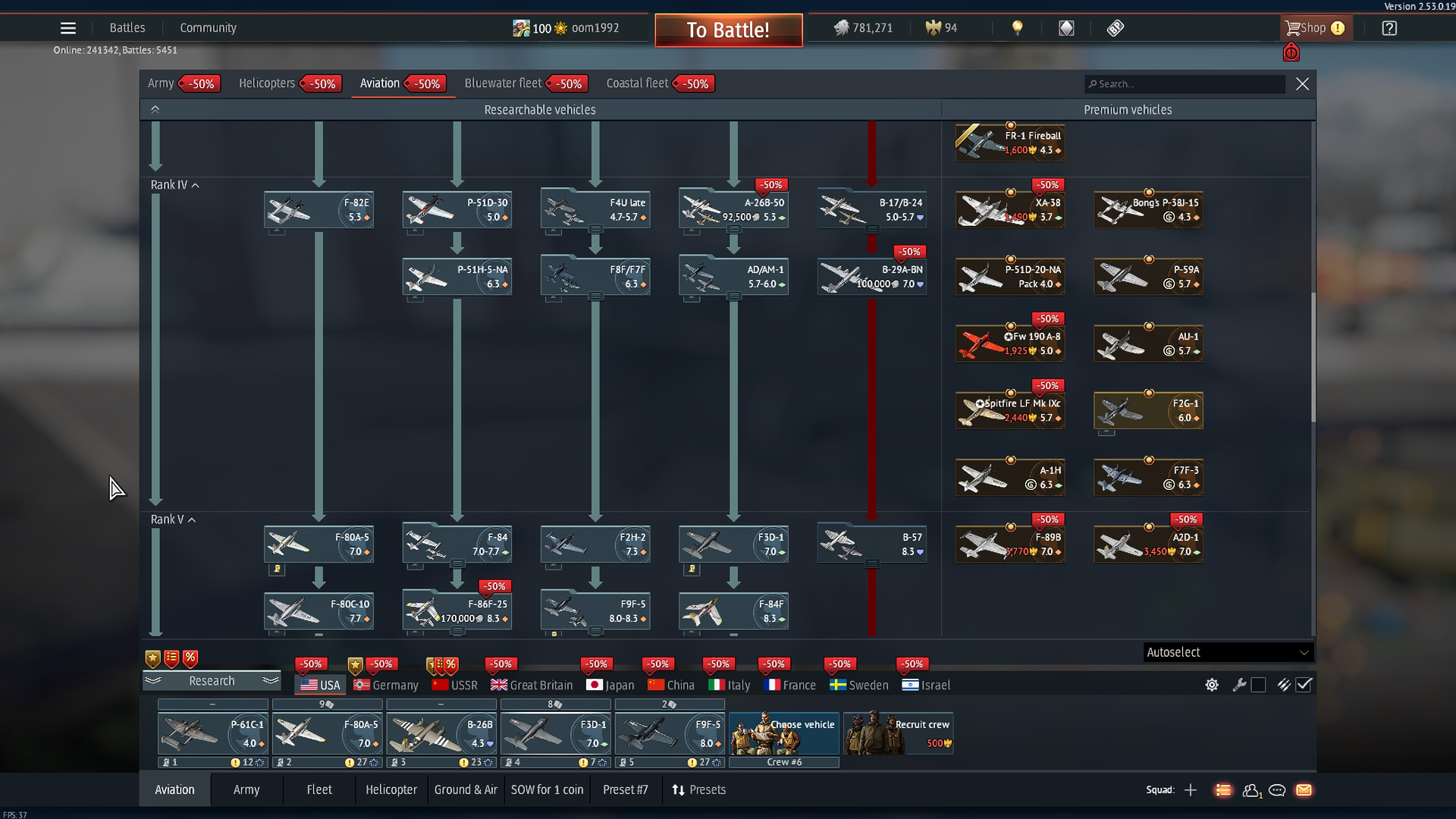Viewport: 1456px width, 819px height.
Task: Open the mail inbox envelope icon
Action: (1304, 790)
